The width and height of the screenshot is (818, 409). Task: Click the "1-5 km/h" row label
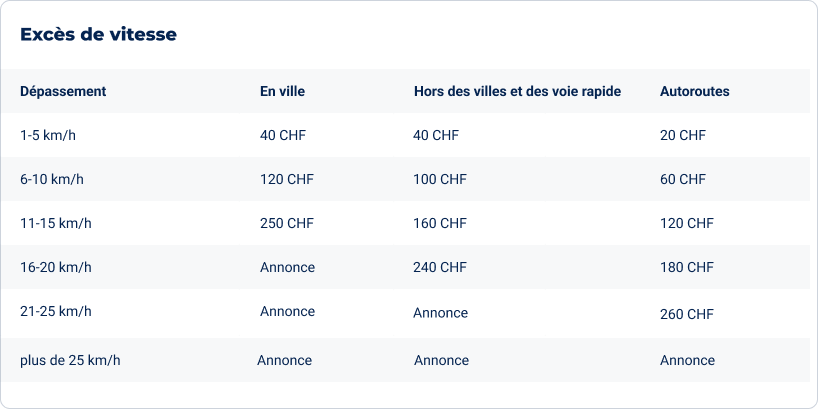(x=48, y=136)
